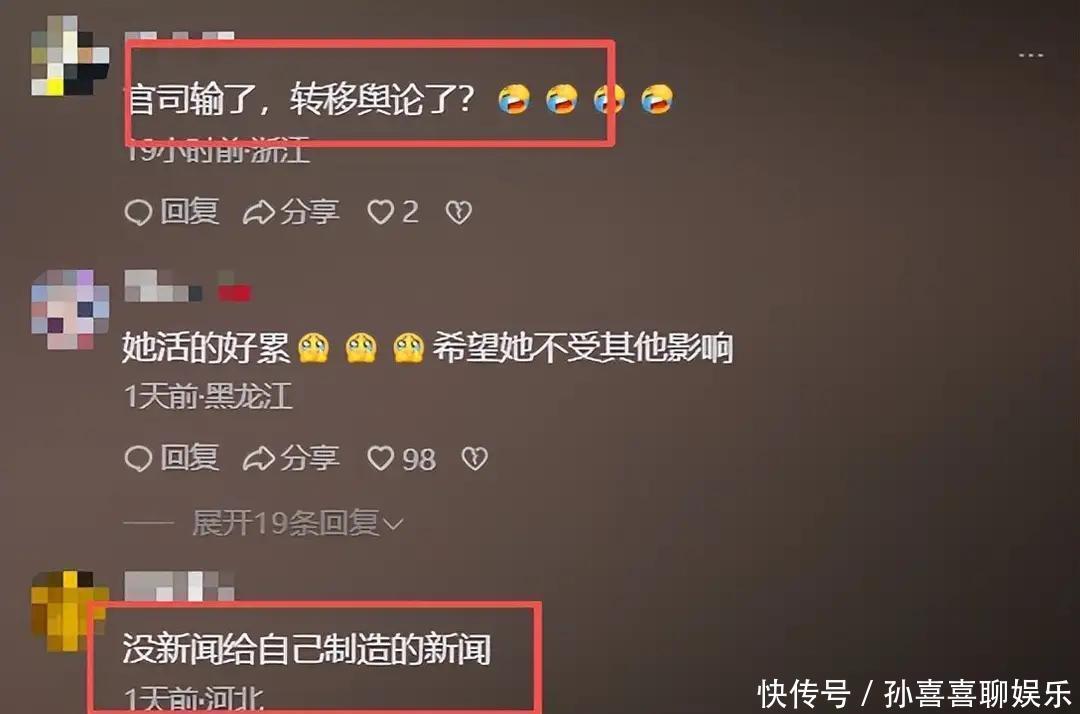
Task: Dislike the Heilongjiang comment with broken heart
Action: click(x=475, y=459)
